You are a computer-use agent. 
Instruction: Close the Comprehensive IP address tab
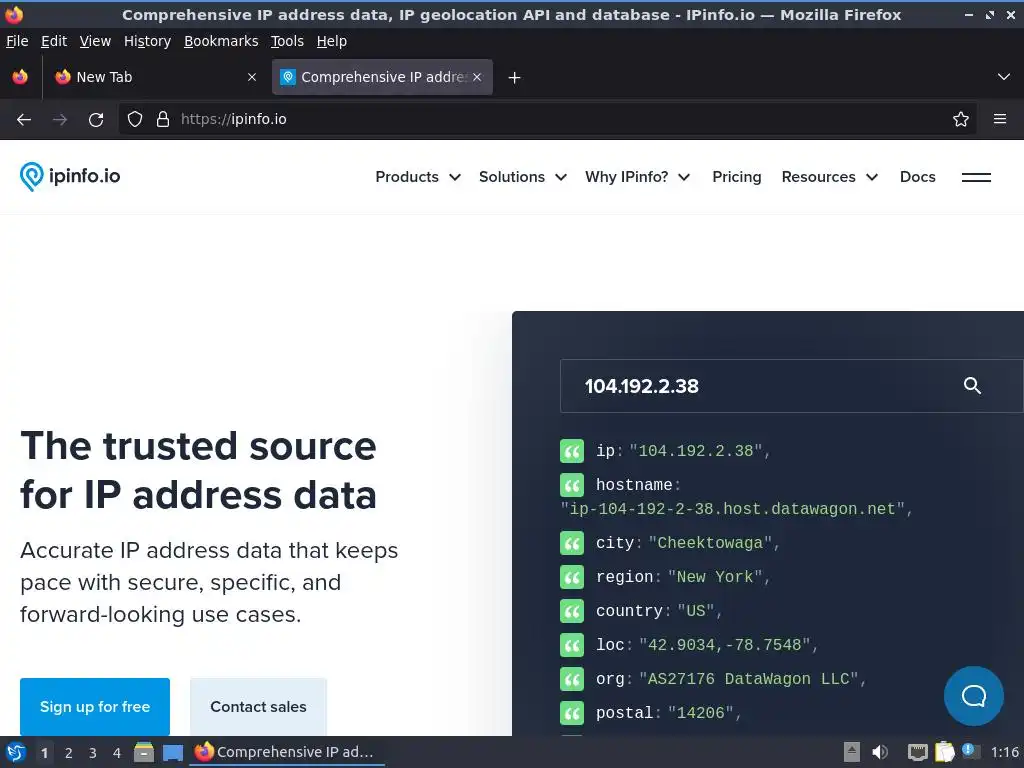(x=477, y=77)
